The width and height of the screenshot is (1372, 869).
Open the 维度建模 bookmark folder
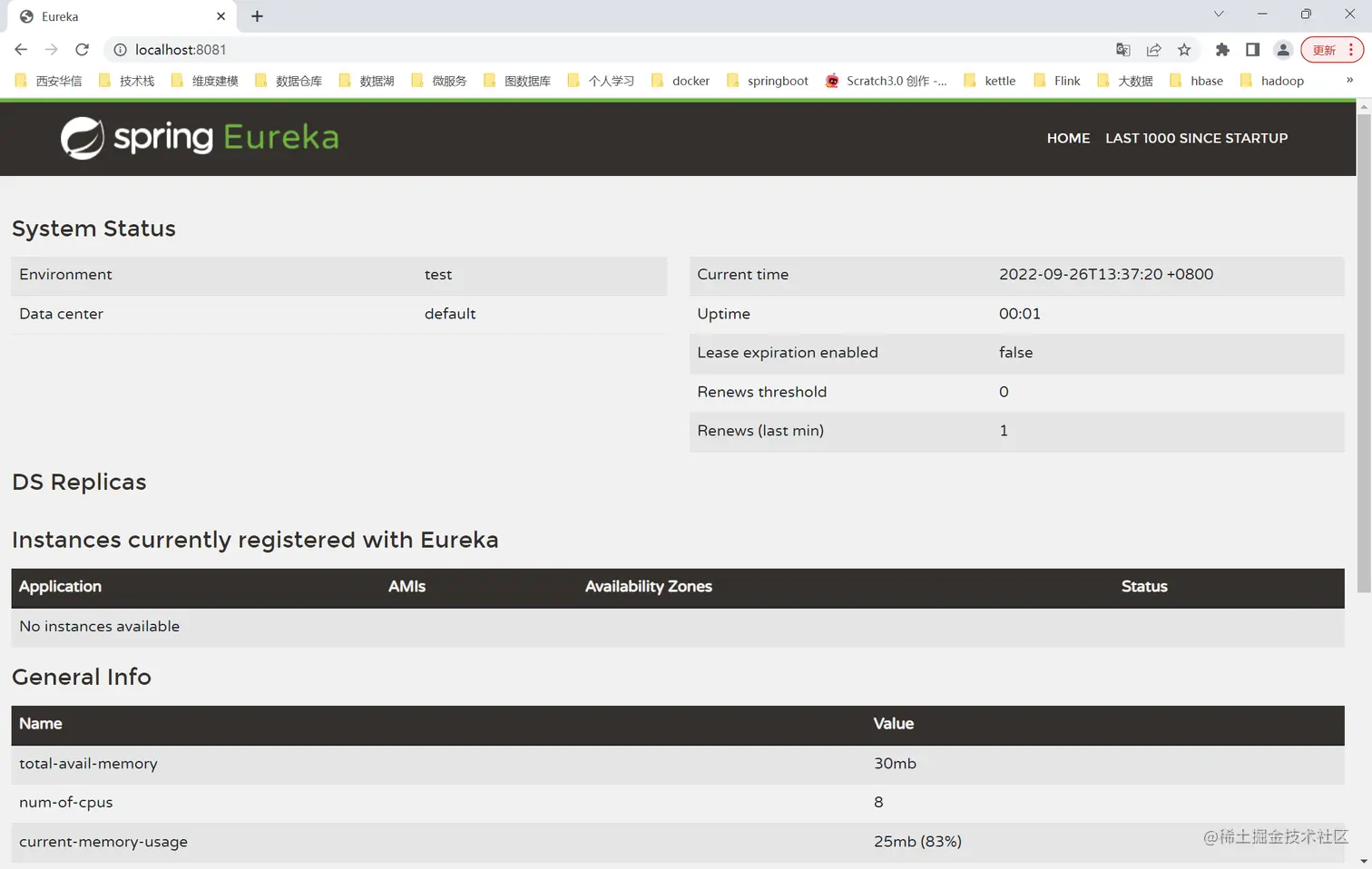click(x=205, y=81)
